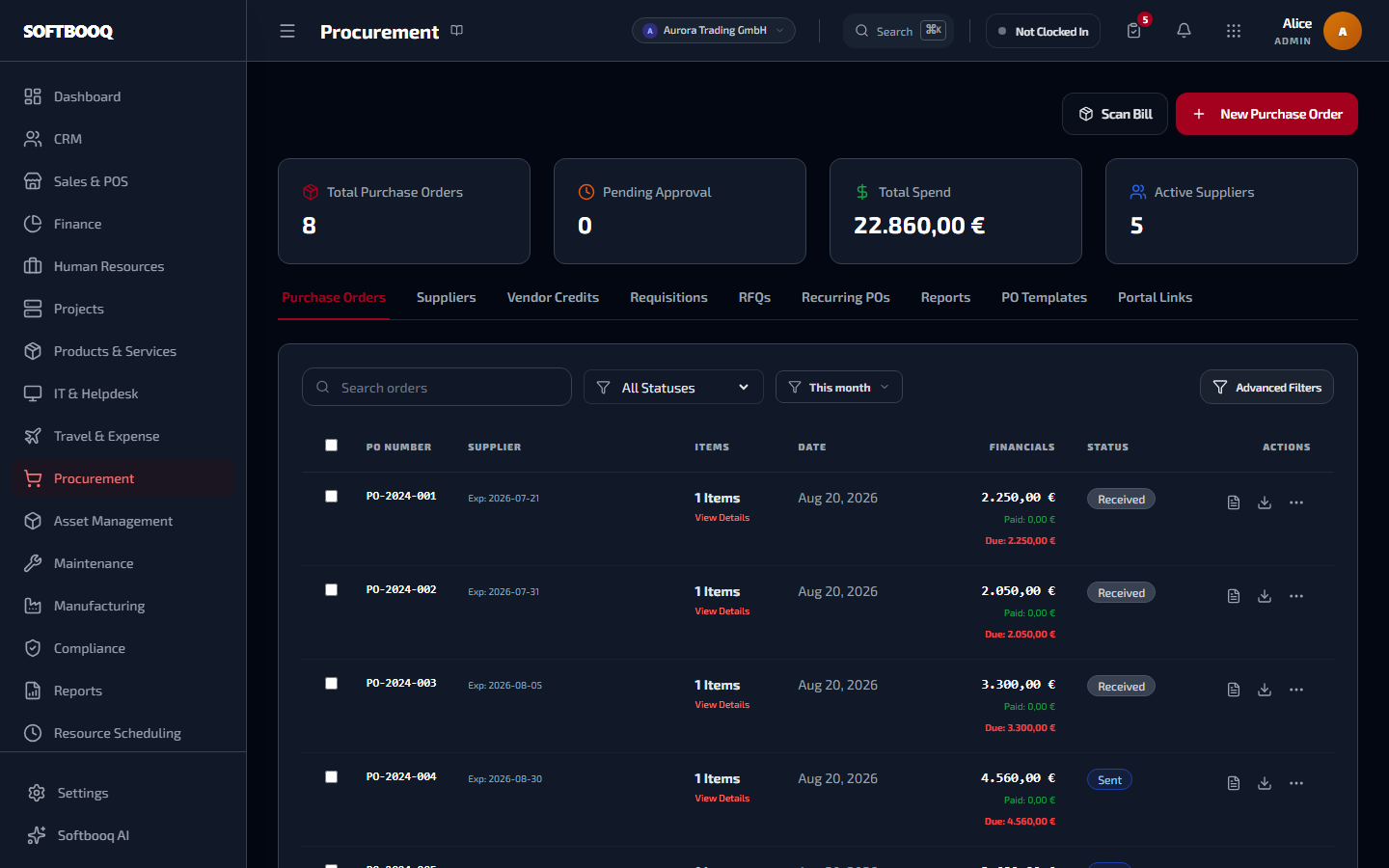Image resolution: width=1389 pixels, height=868 pixels.
Task: Open Sales & POS module
Action: 123,181
